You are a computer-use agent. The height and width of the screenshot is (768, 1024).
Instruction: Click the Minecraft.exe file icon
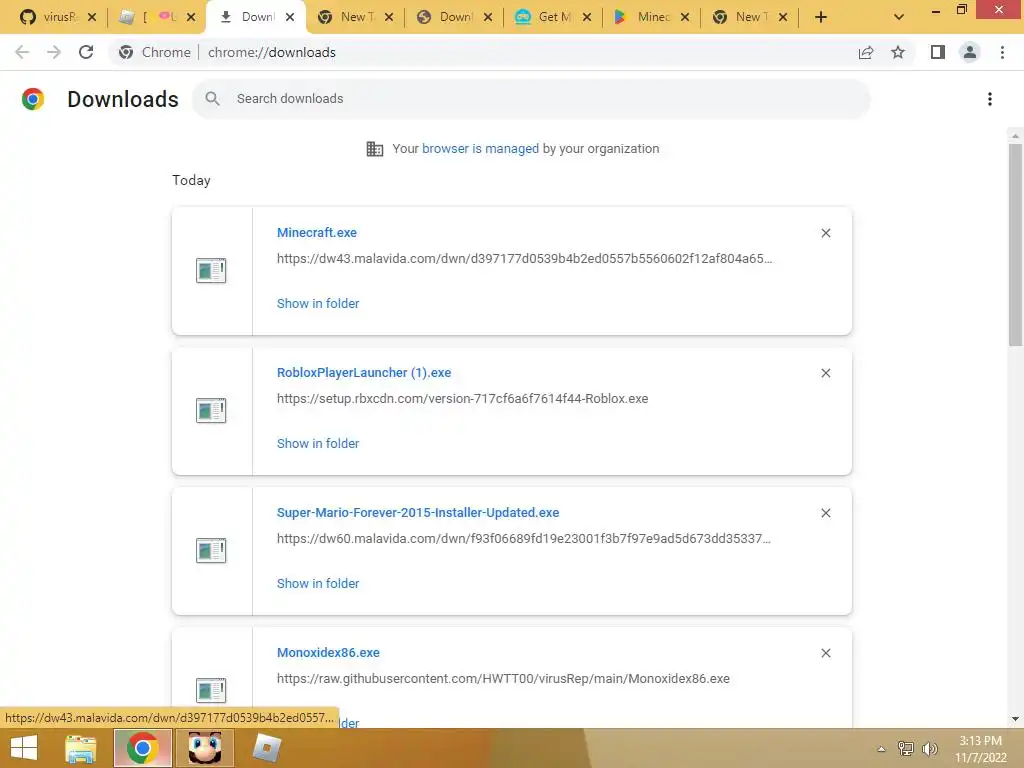[211, 270]
